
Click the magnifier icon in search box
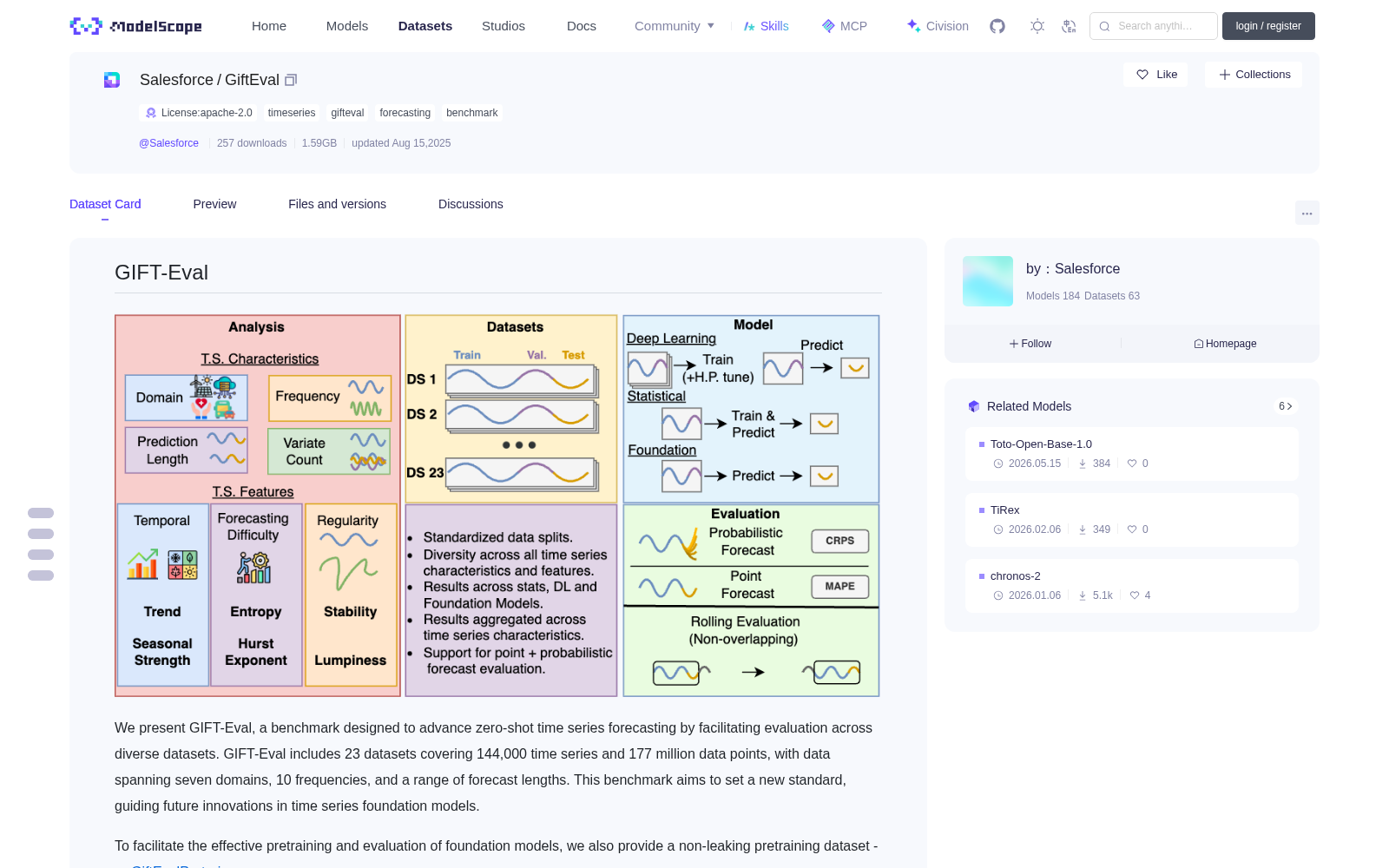point(1105,26)
